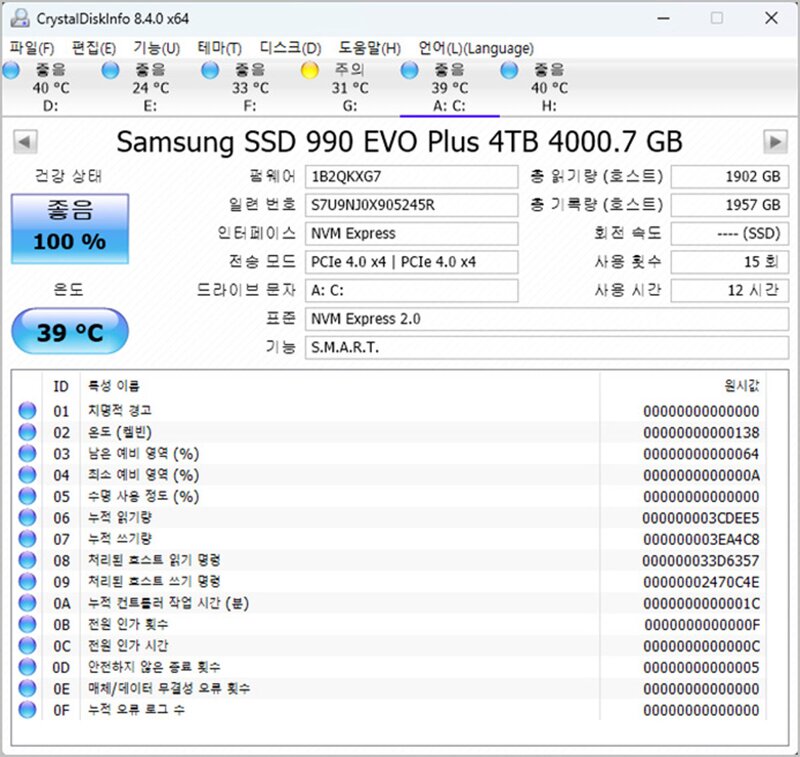800x757 pixels.
Task: Click the standard field NVM Express 2.0
Action: click(x=547, y=319)
